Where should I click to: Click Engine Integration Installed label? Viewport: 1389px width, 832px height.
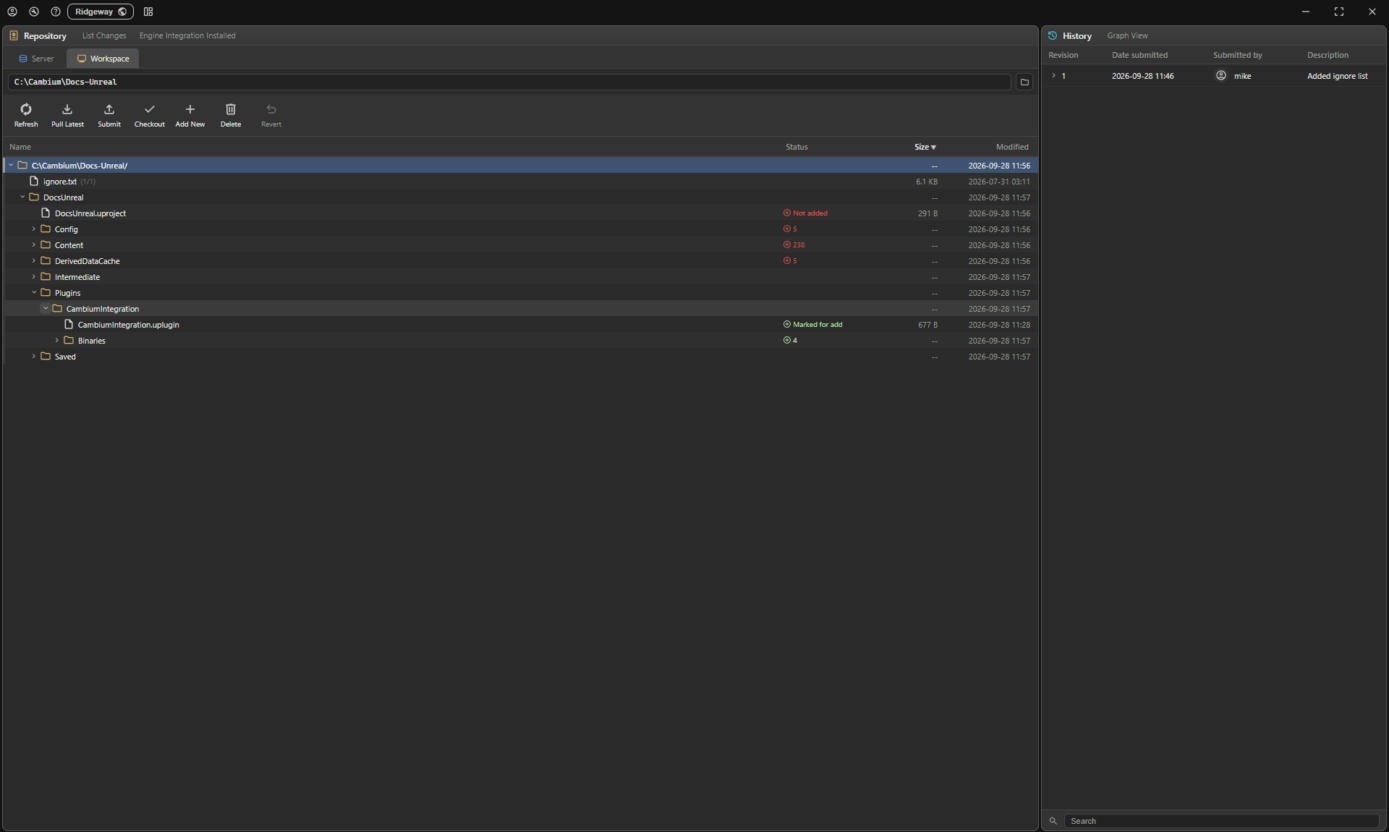(187, 36)
